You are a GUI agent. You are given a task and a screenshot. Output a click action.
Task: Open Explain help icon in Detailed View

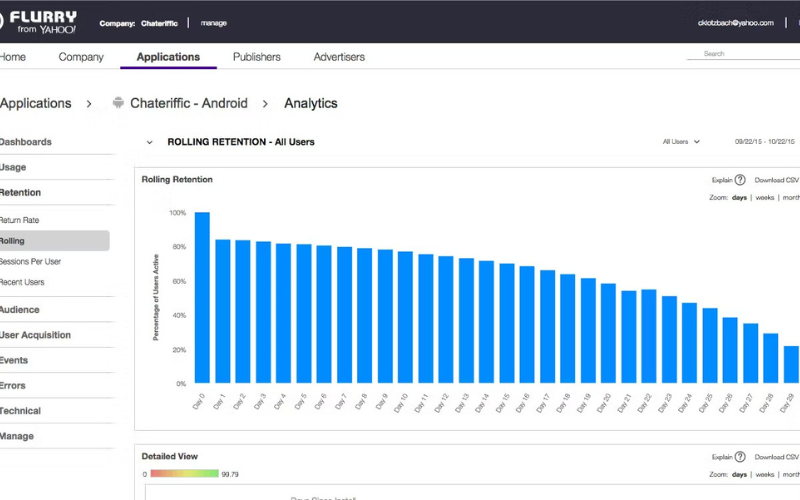pos(740,457)
